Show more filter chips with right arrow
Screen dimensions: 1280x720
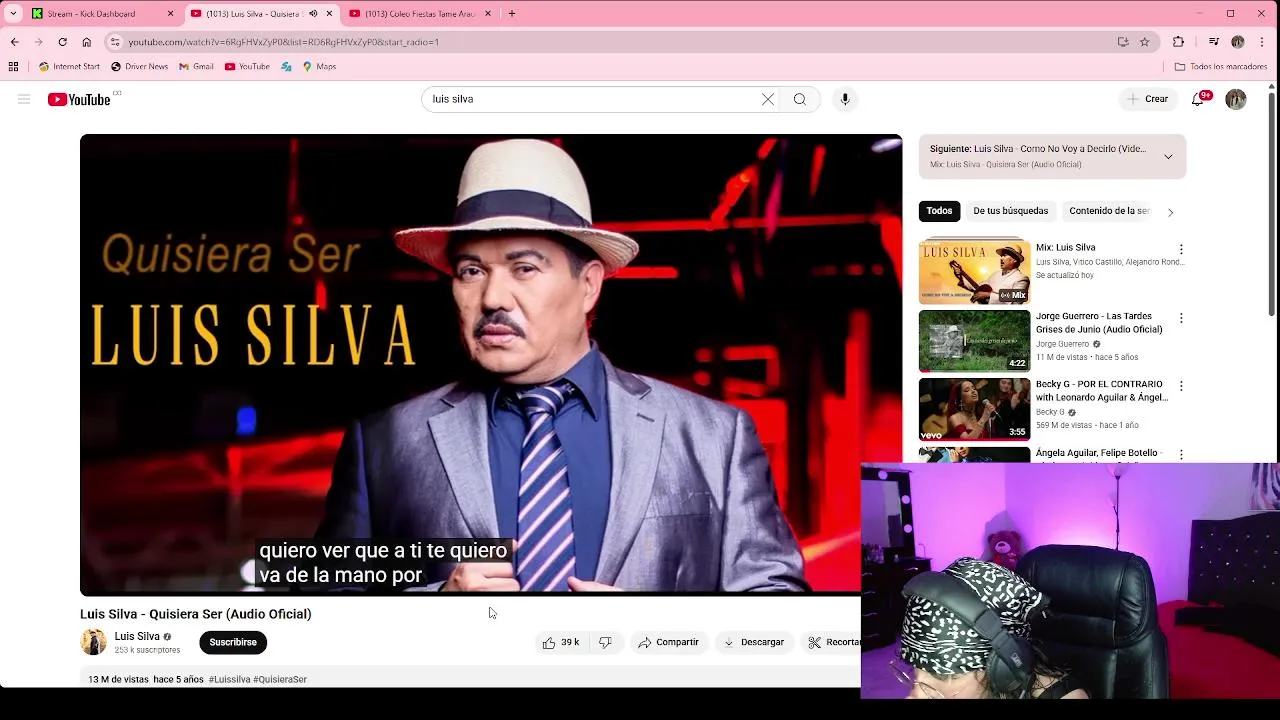click(1170, 212)
